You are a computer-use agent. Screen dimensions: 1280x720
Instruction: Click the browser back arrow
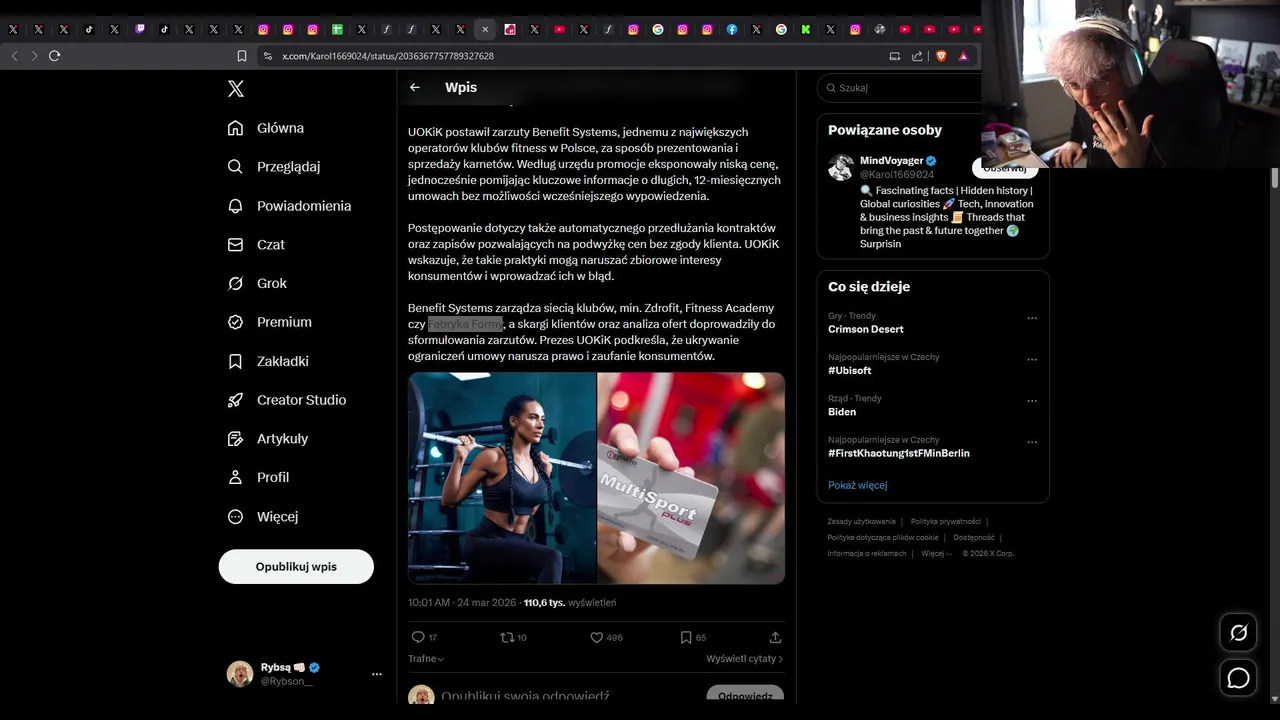(14, 56)
